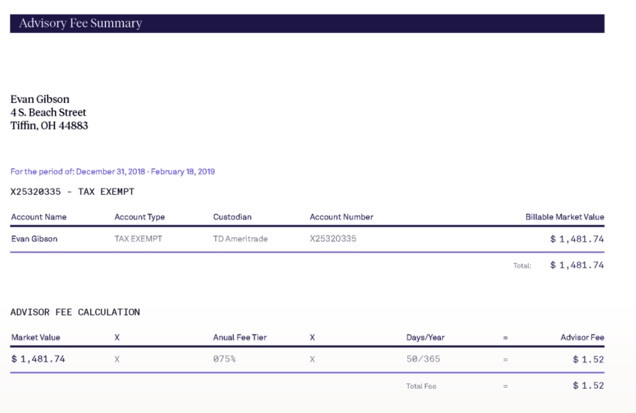This screenshot has height=413, width=636.
Task: Click the 075% fee tier value
Action: point(224,359)
